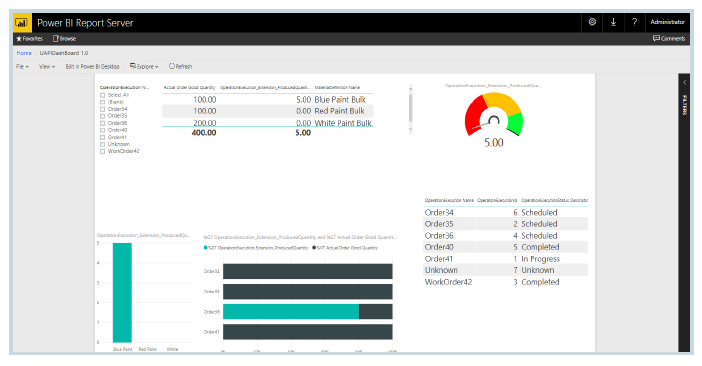This screenshot has height=366, width=702.
Task: Check the Order41 slicer checkbox
Action: (103, 137)
